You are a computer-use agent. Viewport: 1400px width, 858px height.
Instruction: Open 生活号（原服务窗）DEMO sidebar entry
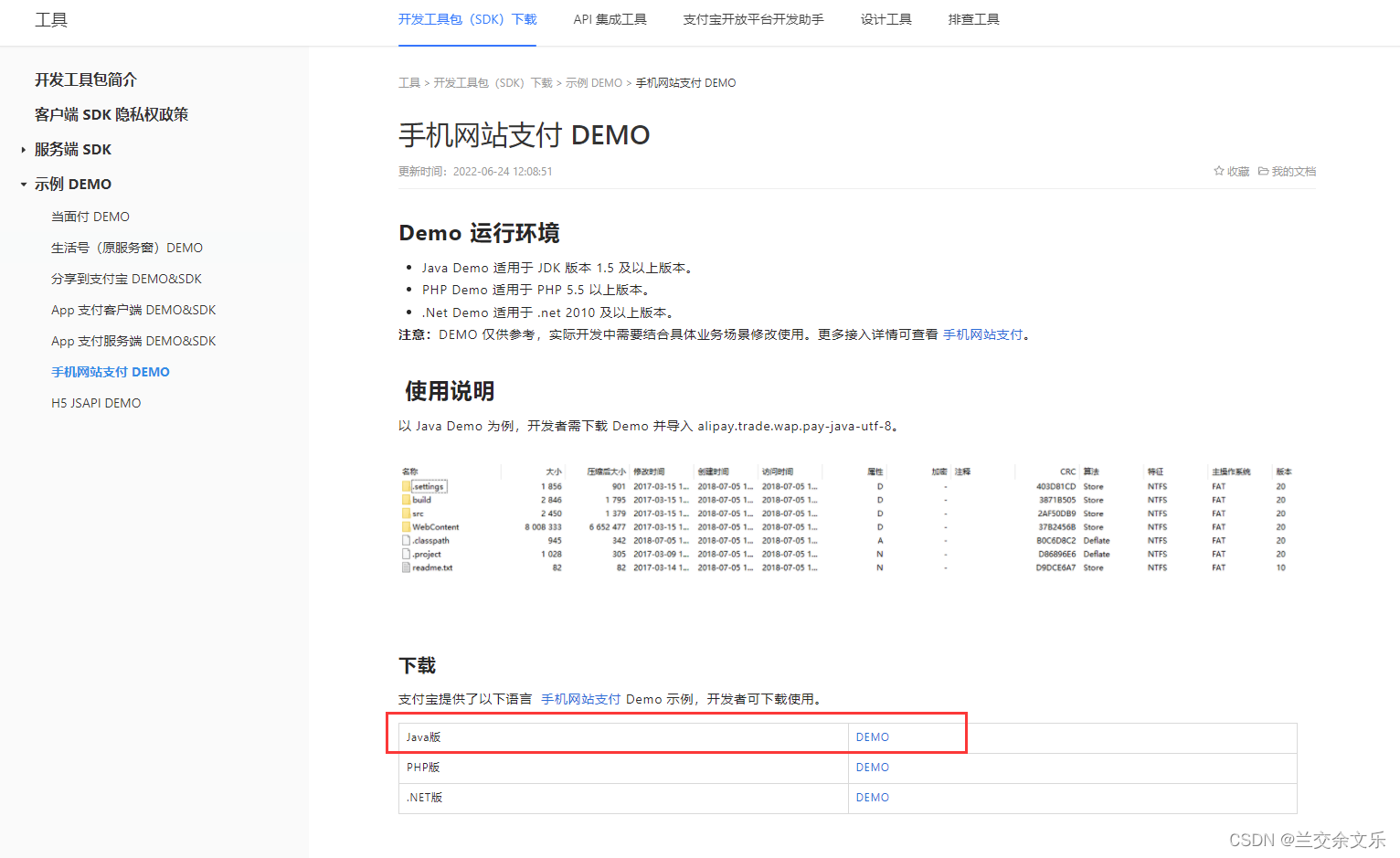click(x=127, y=248)
